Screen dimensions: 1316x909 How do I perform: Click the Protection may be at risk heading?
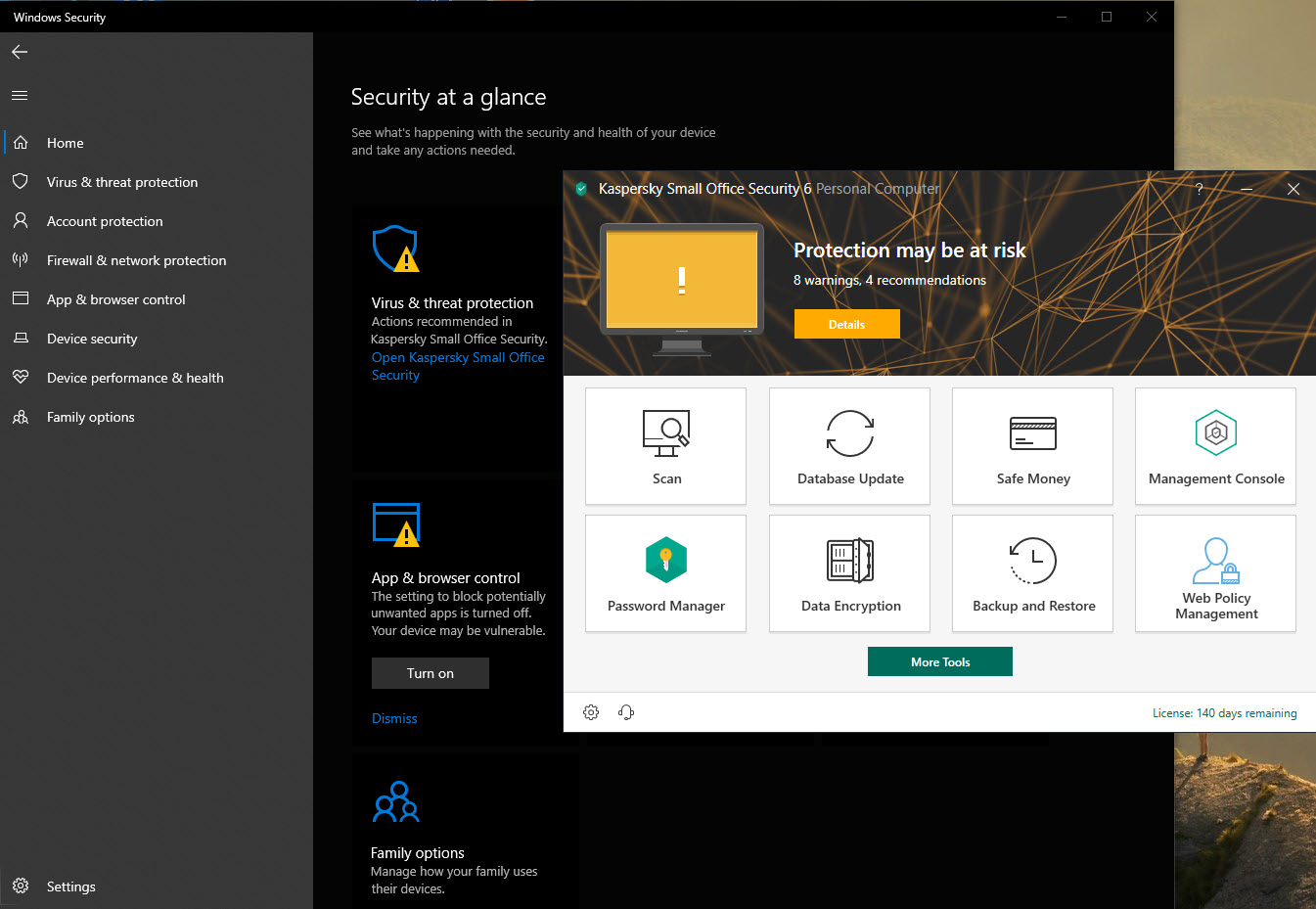909,250
